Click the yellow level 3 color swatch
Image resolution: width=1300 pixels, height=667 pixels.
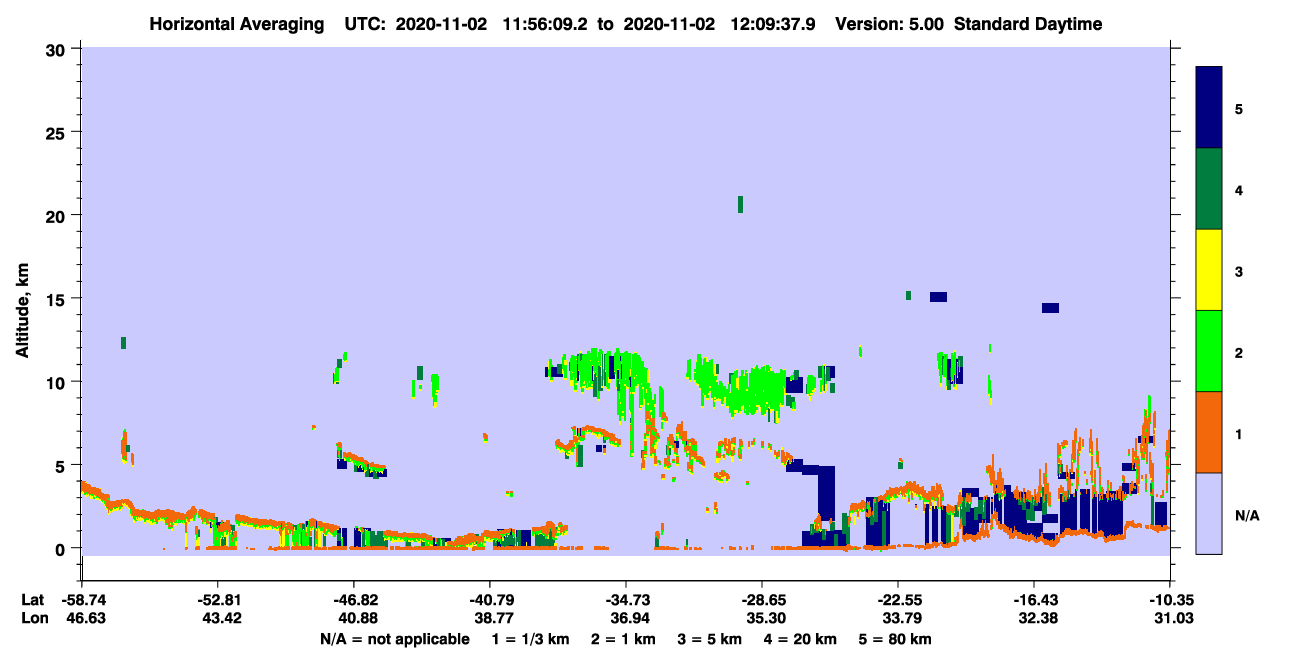coord(1209,270)
